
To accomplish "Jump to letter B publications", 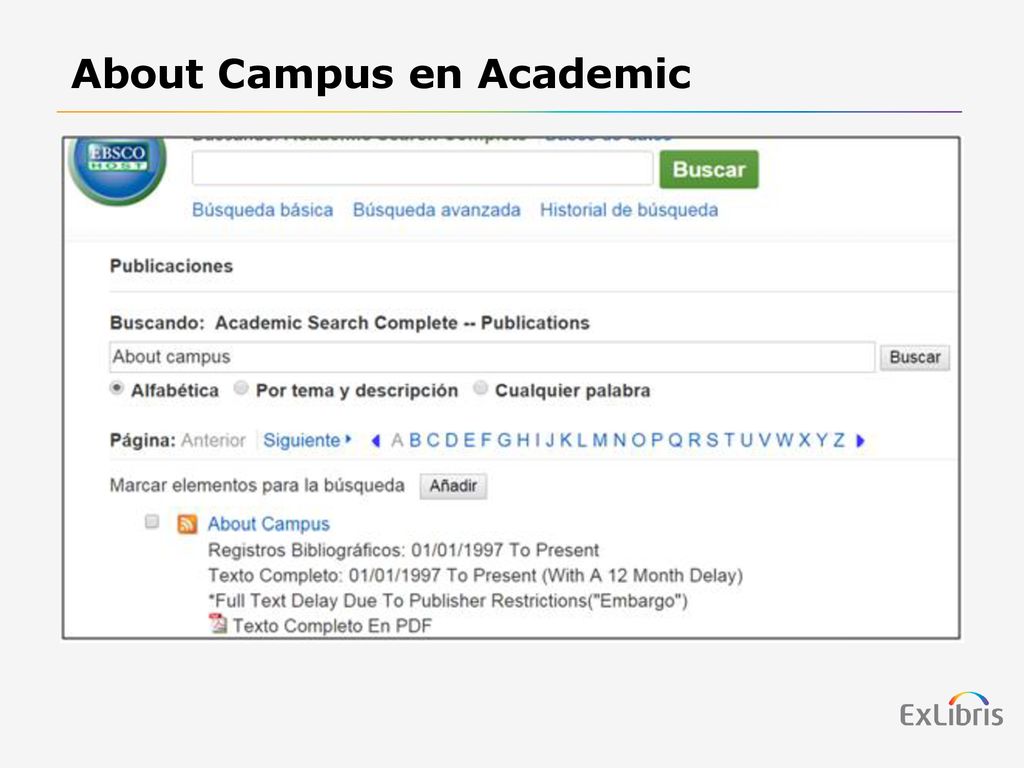I will pos(415,441).
